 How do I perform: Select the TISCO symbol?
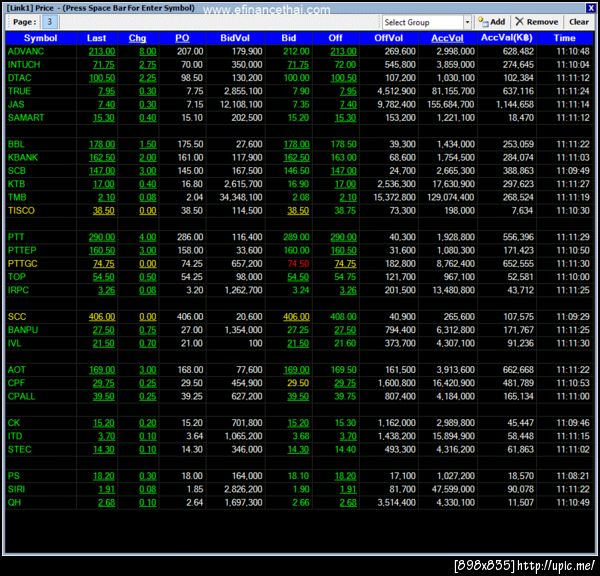[21, 210]
